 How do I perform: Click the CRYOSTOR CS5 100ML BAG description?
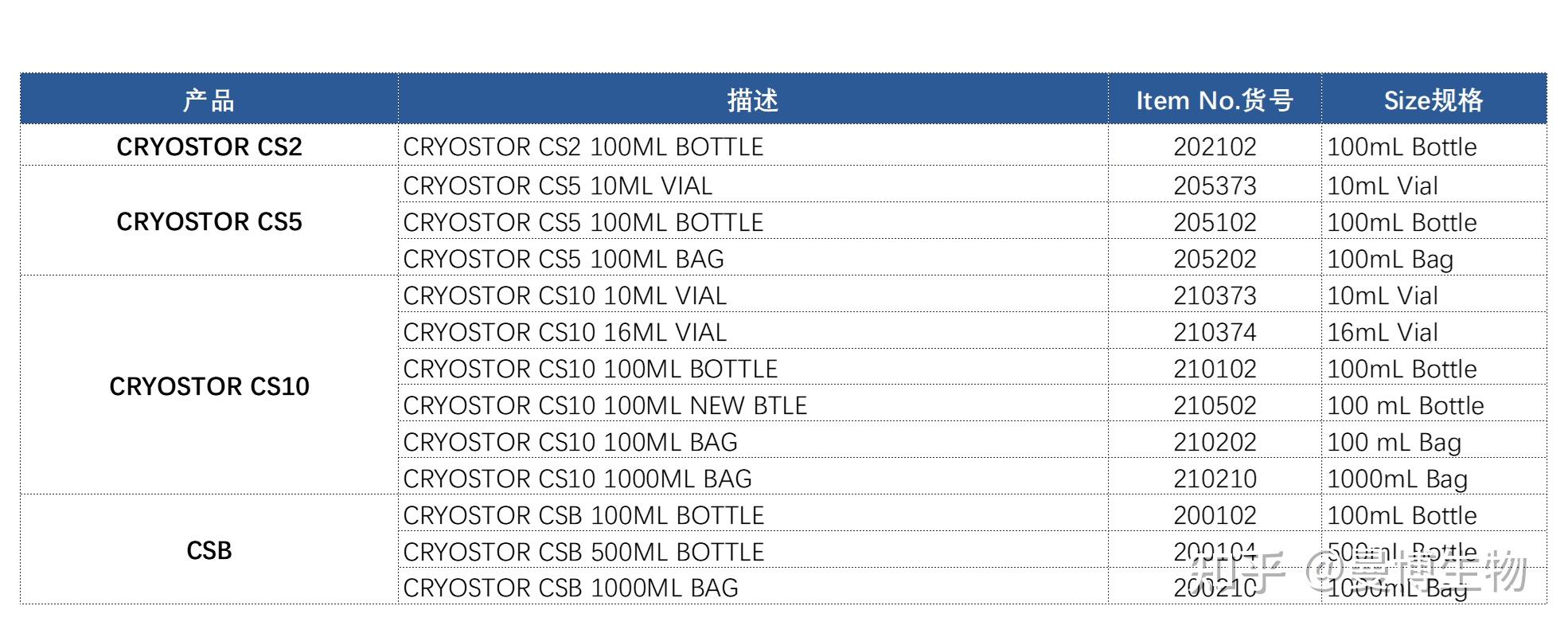pos(564,259)
